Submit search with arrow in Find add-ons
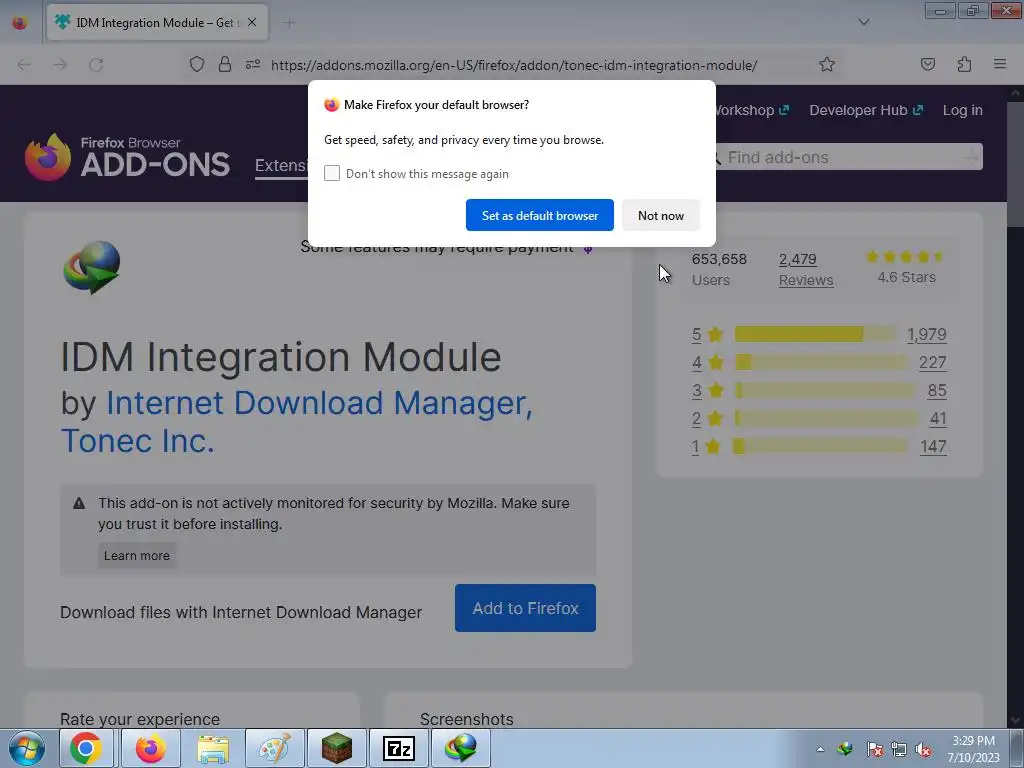 [x=971, y=157]
